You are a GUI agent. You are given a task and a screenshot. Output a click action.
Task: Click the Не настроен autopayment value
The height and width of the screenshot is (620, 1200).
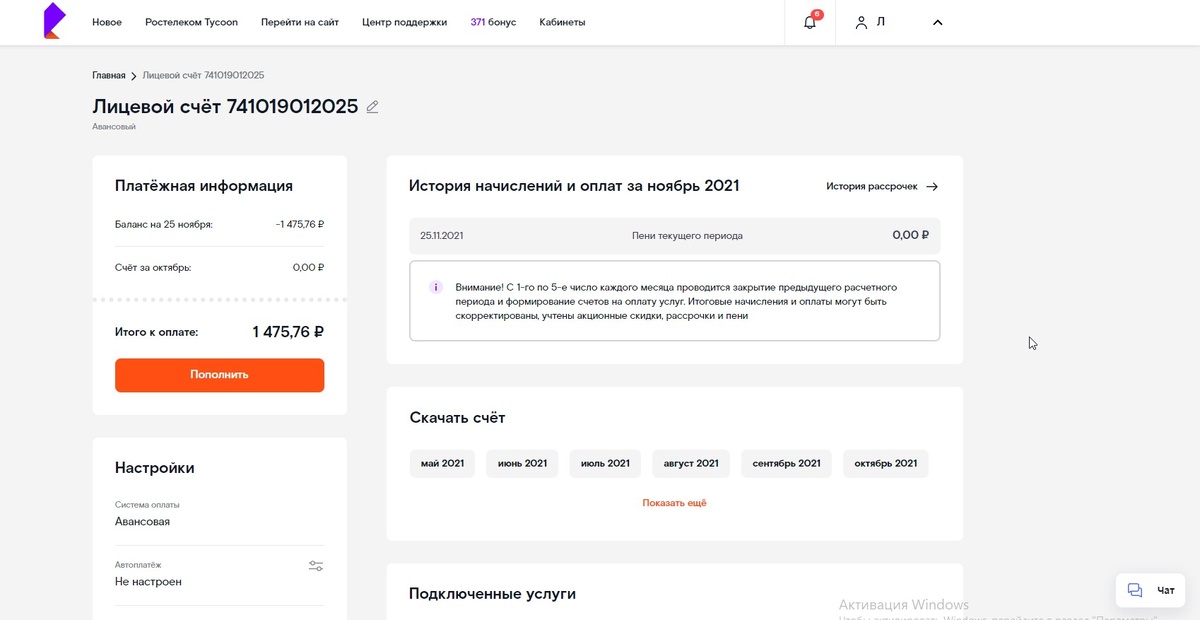click(148, 582)
